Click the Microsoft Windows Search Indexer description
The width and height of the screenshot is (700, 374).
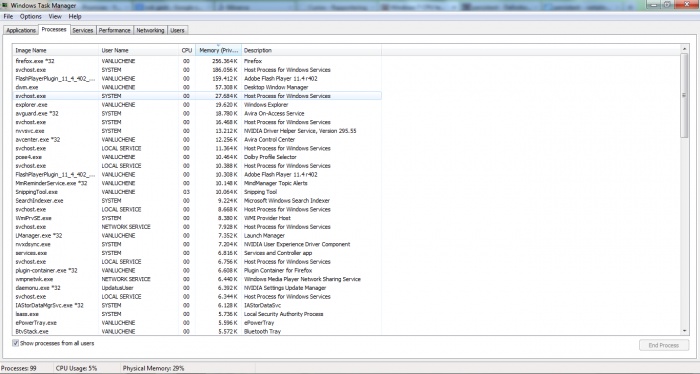287,200
